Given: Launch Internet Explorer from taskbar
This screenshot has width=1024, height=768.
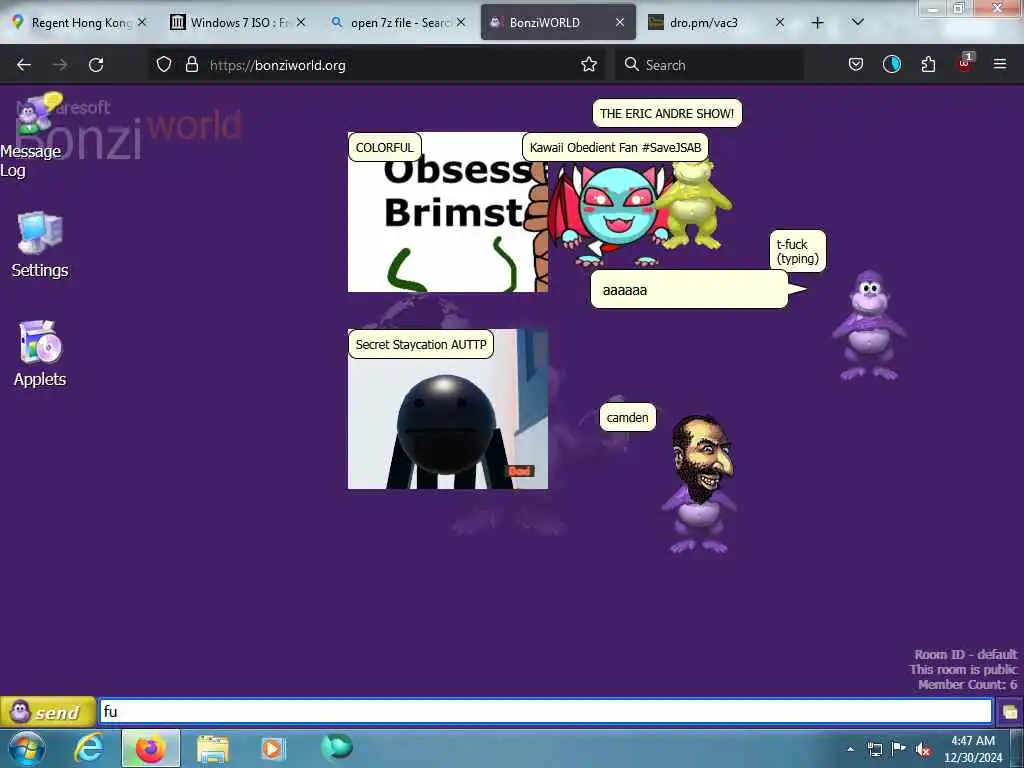Looking at the screenshot, I should tap(89, 748).
